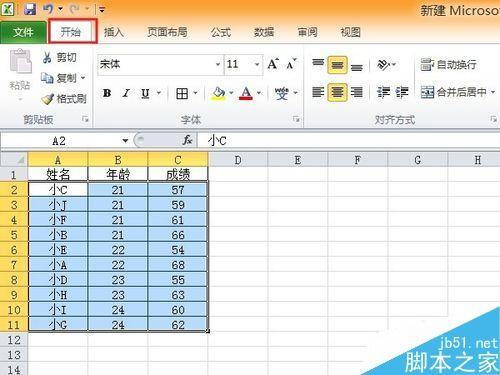Click the 复制 (Copy) button
500x375 pixels.
coord(59,78)
